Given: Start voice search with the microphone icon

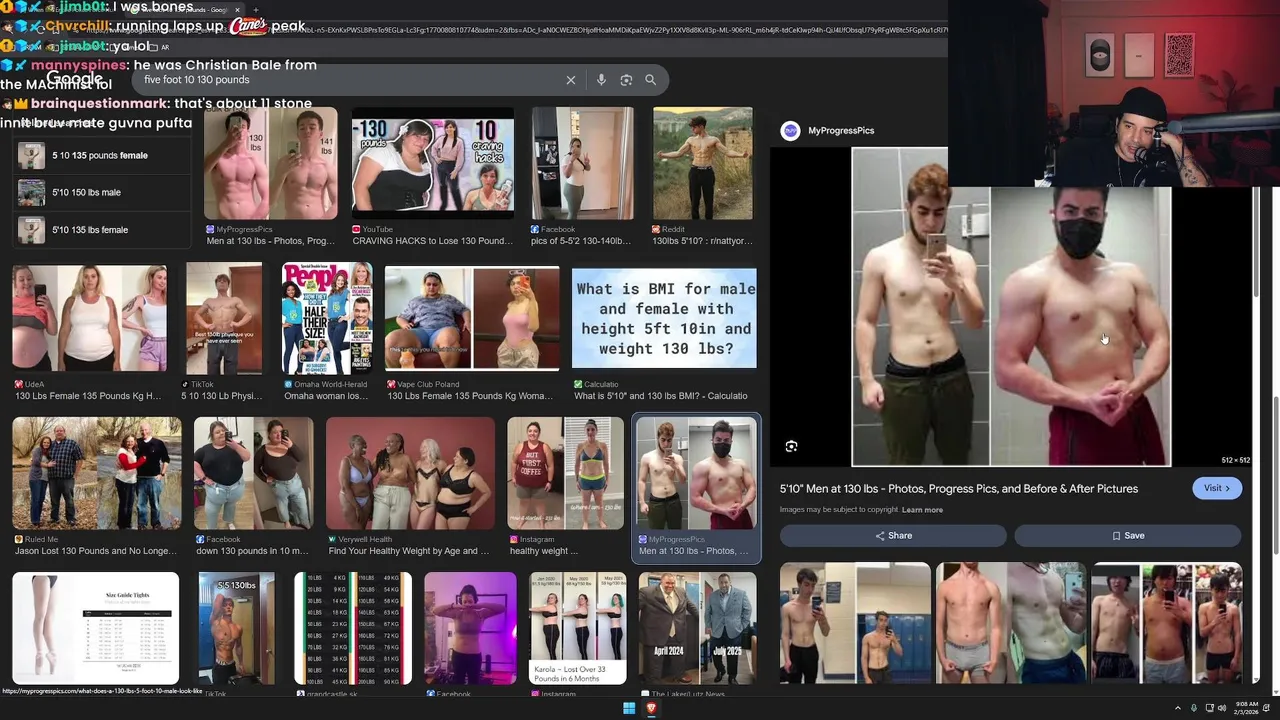Looking at the screenshot, I should pos(601,80).
